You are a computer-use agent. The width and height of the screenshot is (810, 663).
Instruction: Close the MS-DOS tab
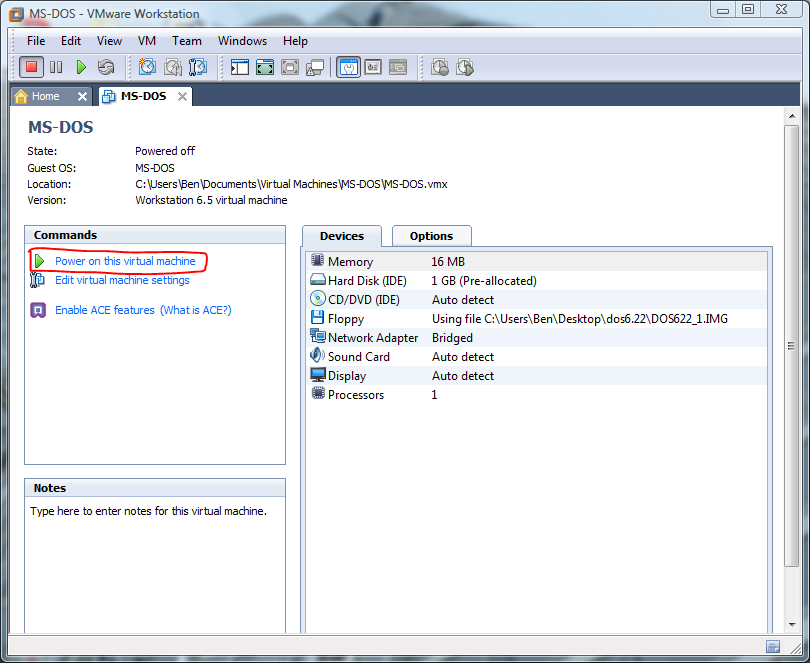(182, 97)
